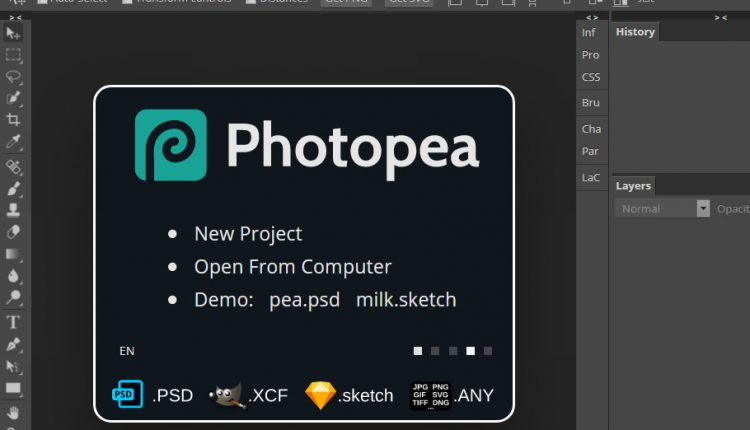Collapse the History panel column arrows

pos(720,17)
